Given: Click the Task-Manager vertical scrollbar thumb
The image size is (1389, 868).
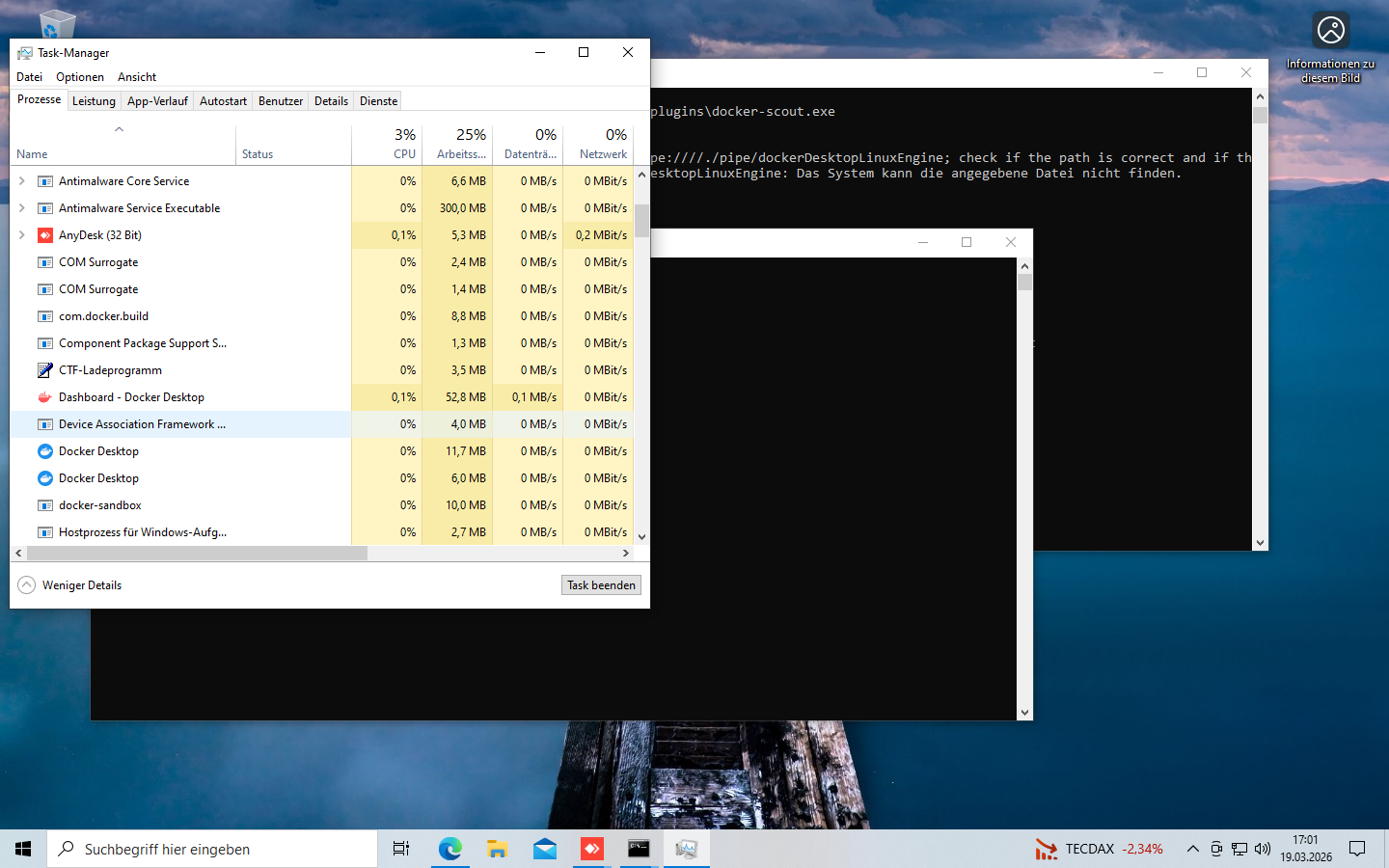Looking at the screenshot, I should coord(641,221).
